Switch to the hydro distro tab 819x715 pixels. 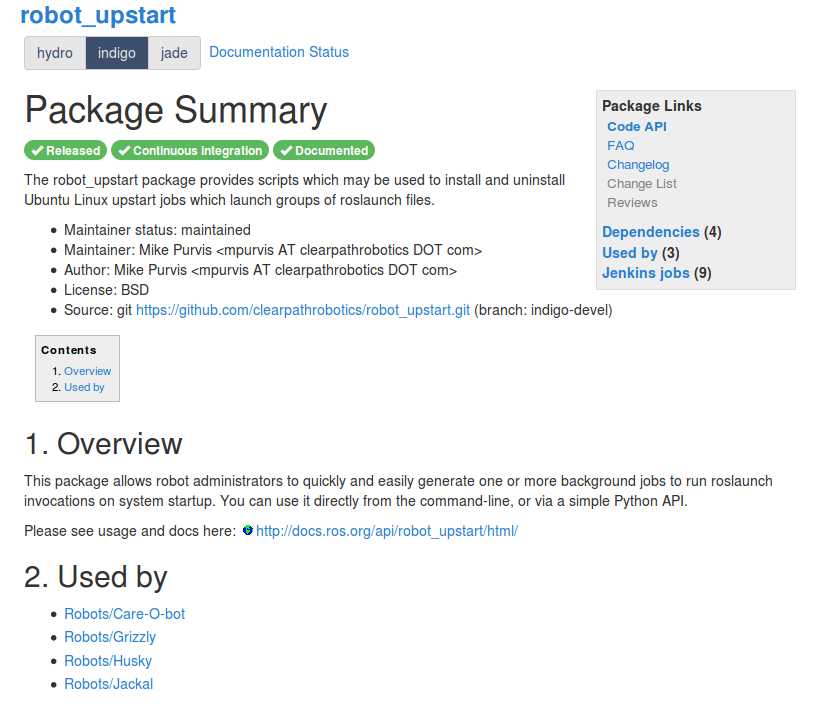tap(55, 53)
